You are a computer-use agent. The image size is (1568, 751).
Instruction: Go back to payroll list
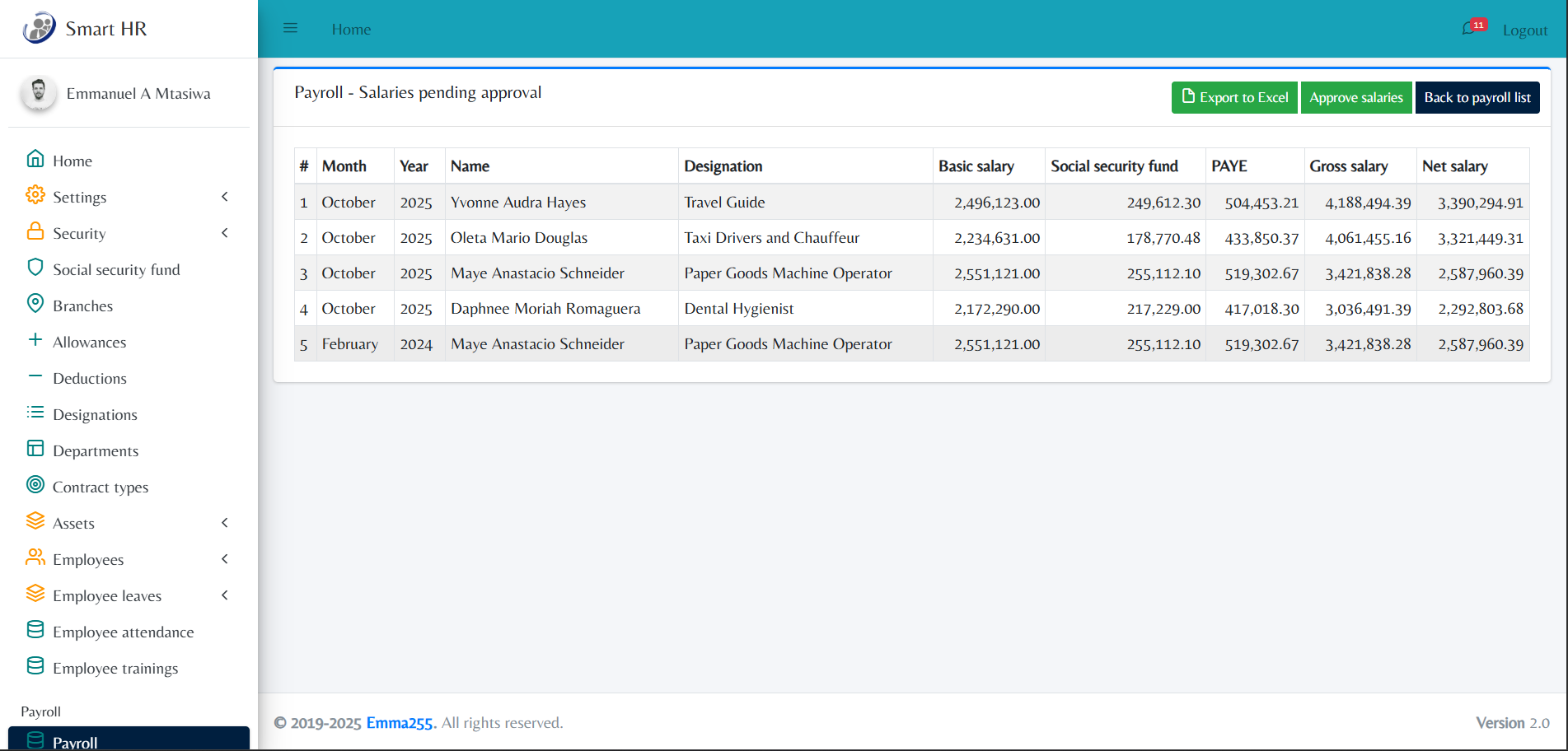[x=1477, y=97]
